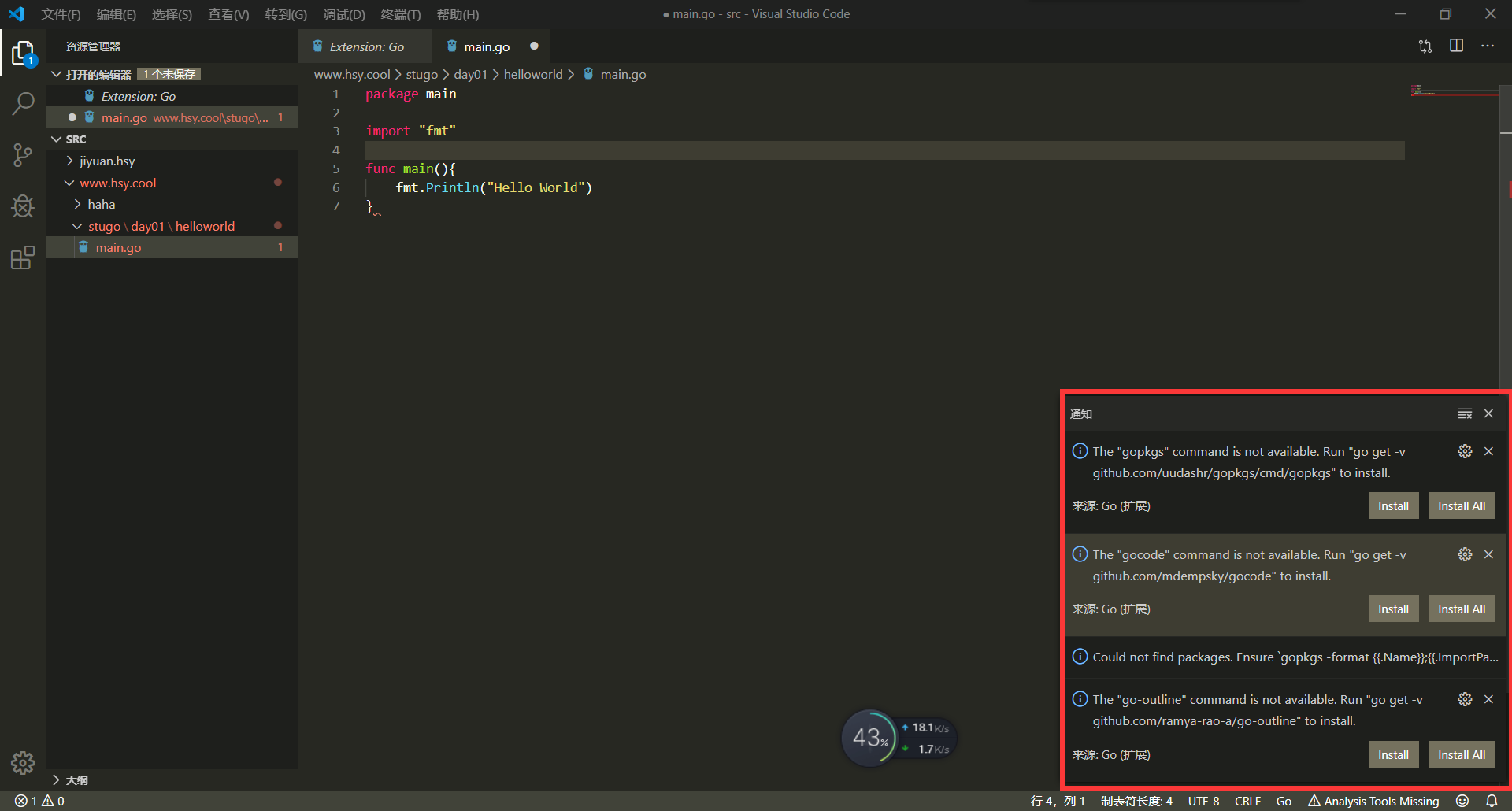This screenshot has height=811, width=1512.
Task: Click the feedback smiley in status bar
Action: 1462,801
